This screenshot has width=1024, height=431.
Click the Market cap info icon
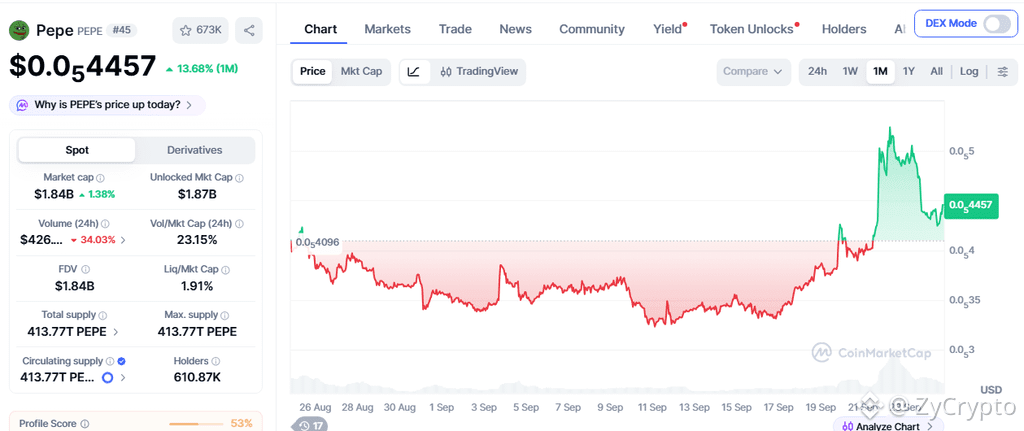point(100,178)
